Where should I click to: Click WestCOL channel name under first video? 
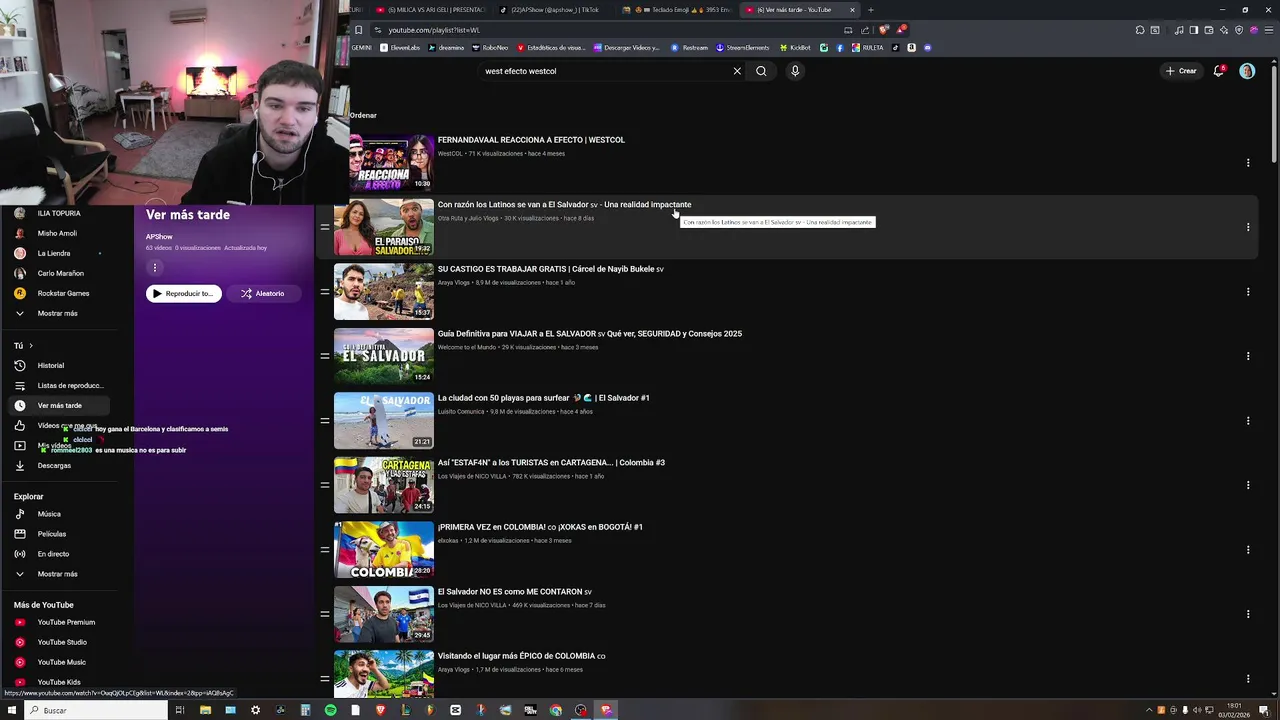[450, 154]
